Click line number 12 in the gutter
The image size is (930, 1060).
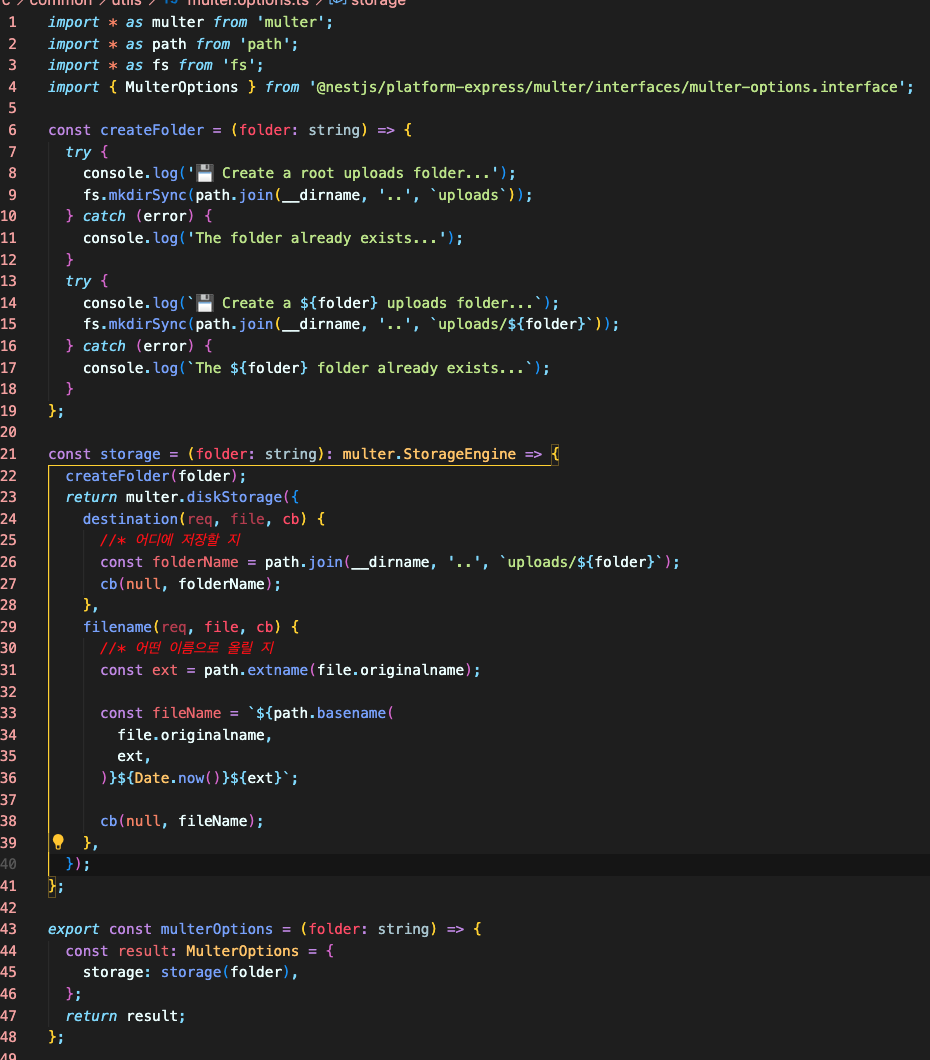8,260
